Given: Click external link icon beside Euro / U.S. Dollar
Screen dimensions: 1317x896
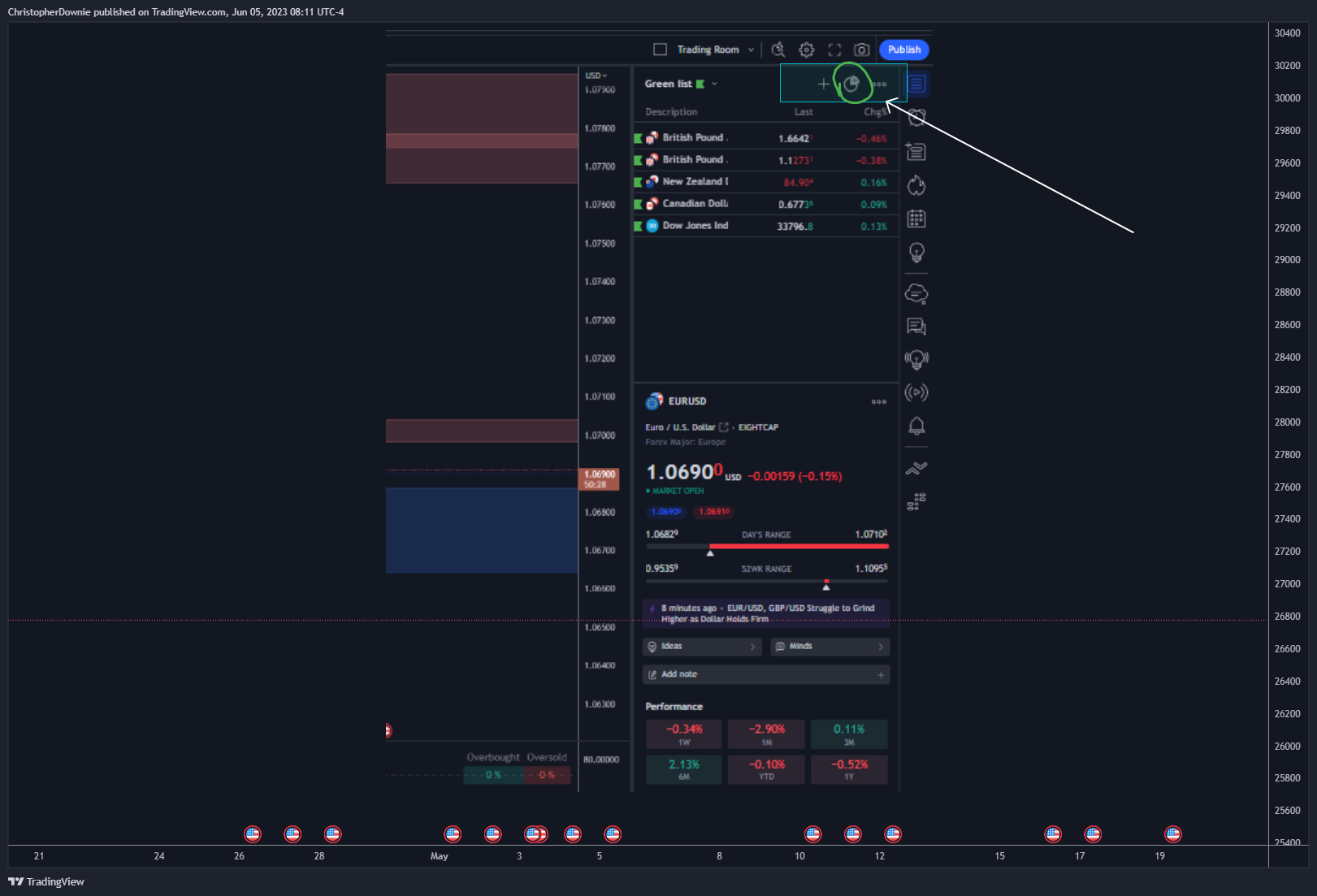Looking at the screenshot, I should [724, 427].
